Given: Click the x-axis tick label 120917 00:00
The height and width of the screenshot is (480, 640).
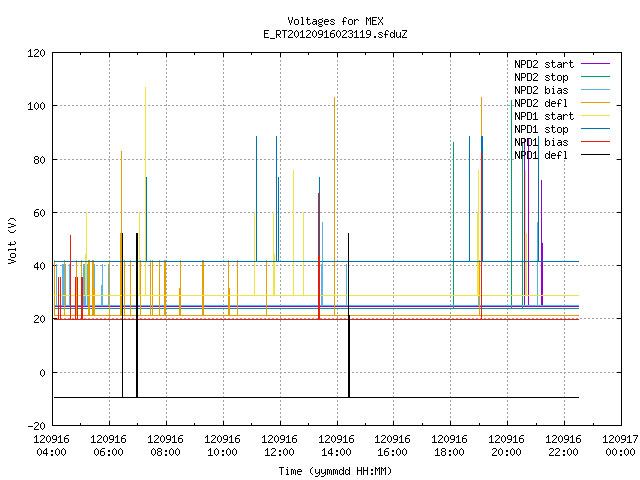Looking at the screenshot, I should click(x=620, y=446).
